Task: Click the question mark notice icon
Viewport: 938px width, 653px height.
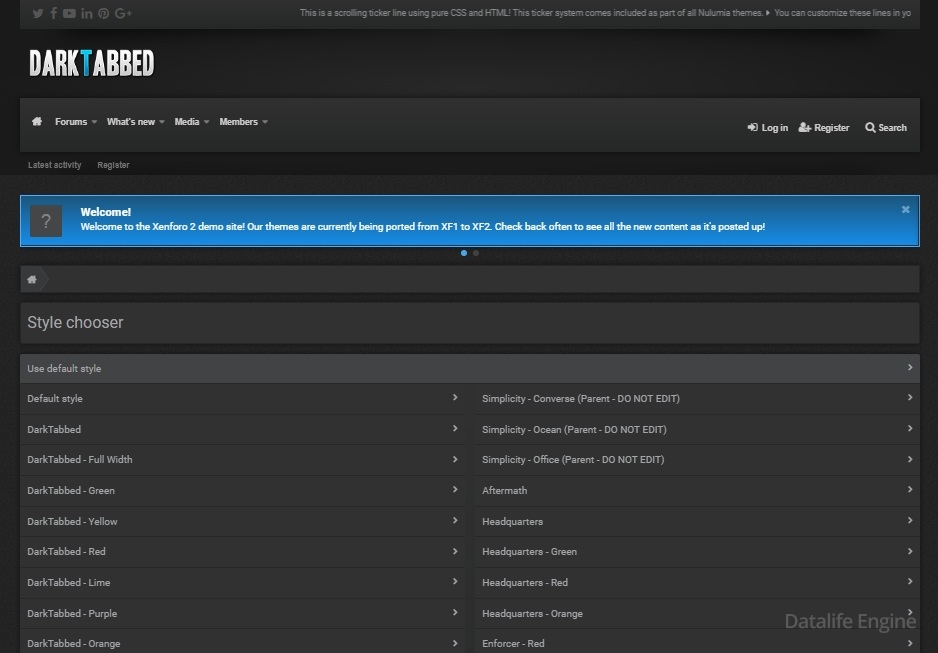Action: click(46, 221)
